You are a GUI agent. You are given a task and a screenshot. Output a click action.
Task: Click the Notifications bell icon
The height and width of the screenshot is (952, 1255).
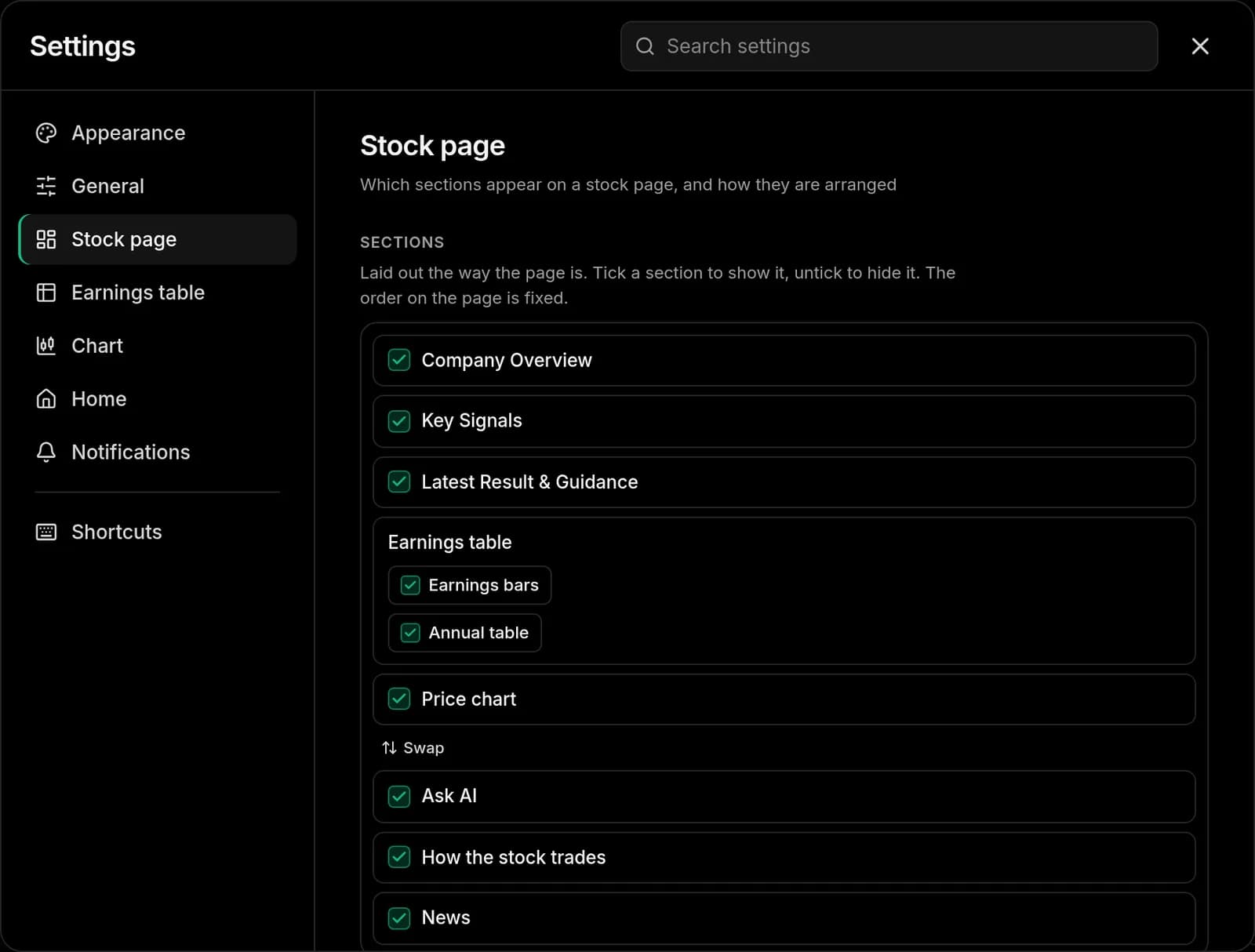[46, 452]
